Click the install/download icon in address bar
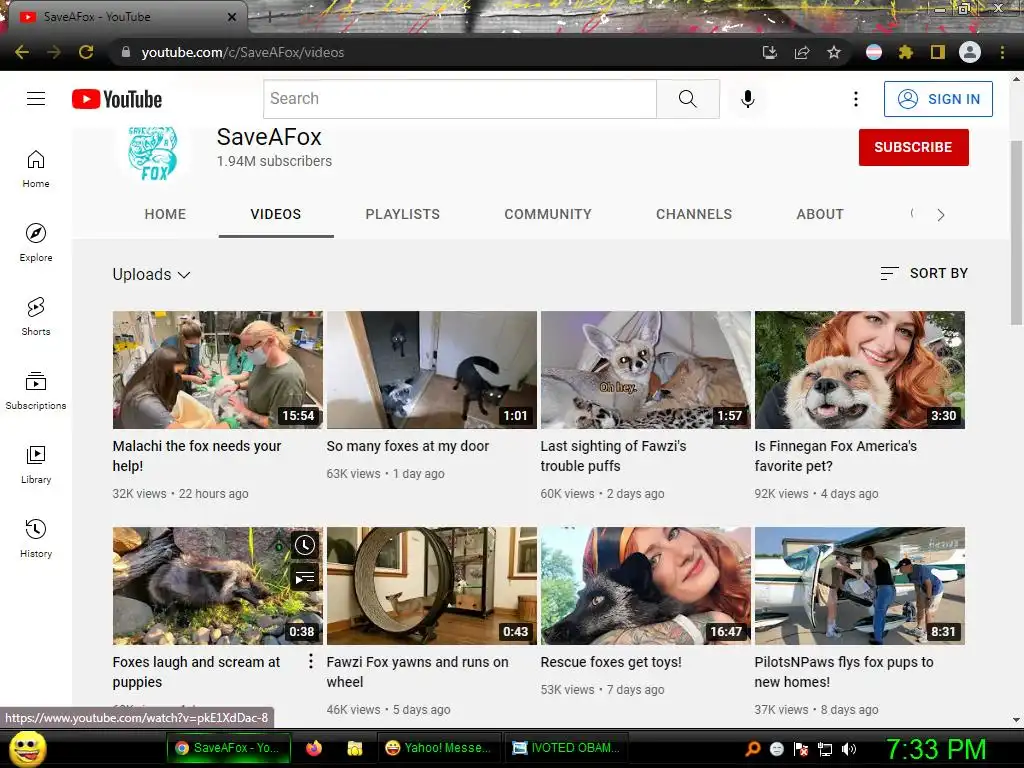Viewport: 1024px width, 768px height. coord(770,52)
